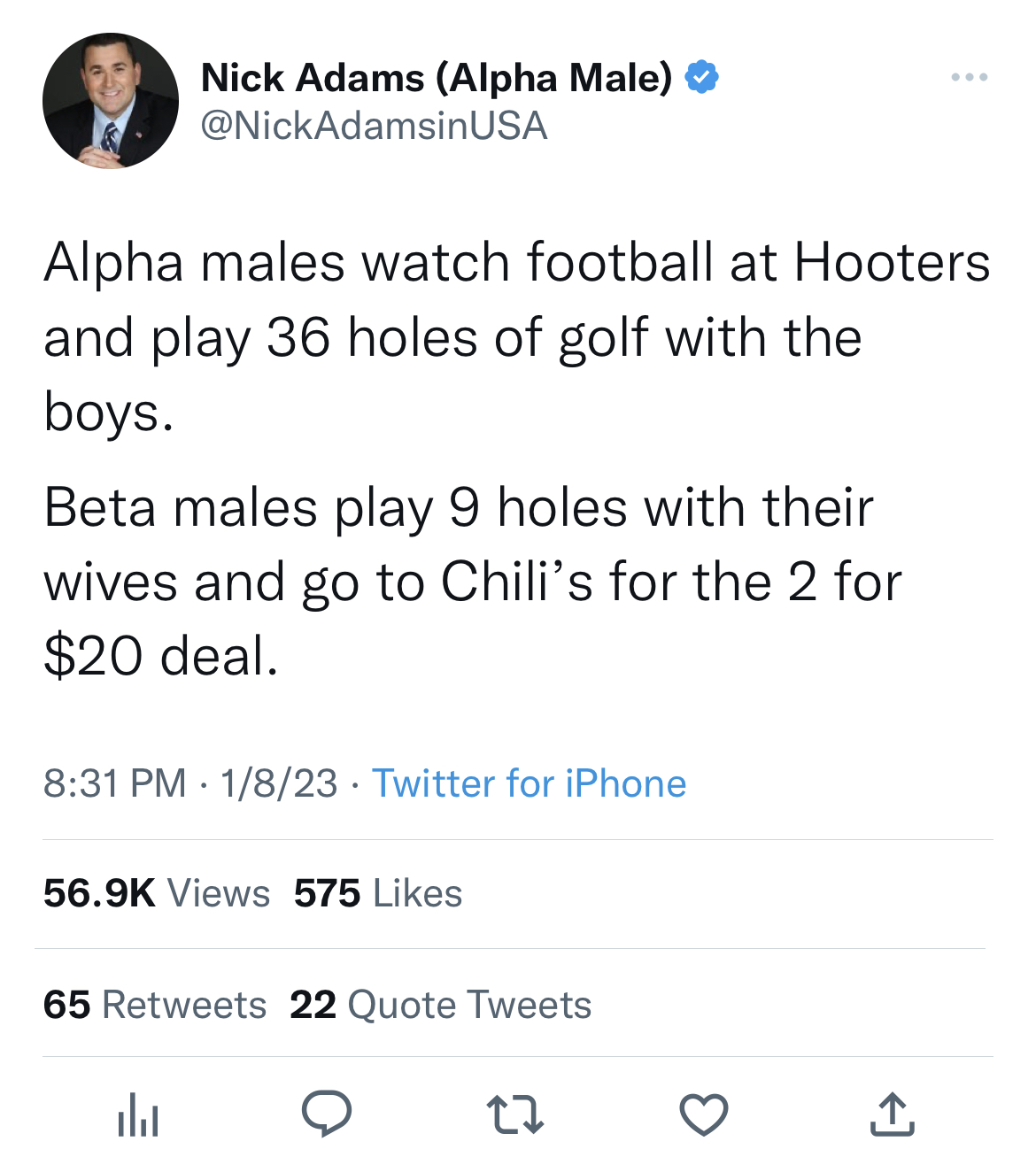Like the tweet with the heart icon

[x=704, y=1114]
